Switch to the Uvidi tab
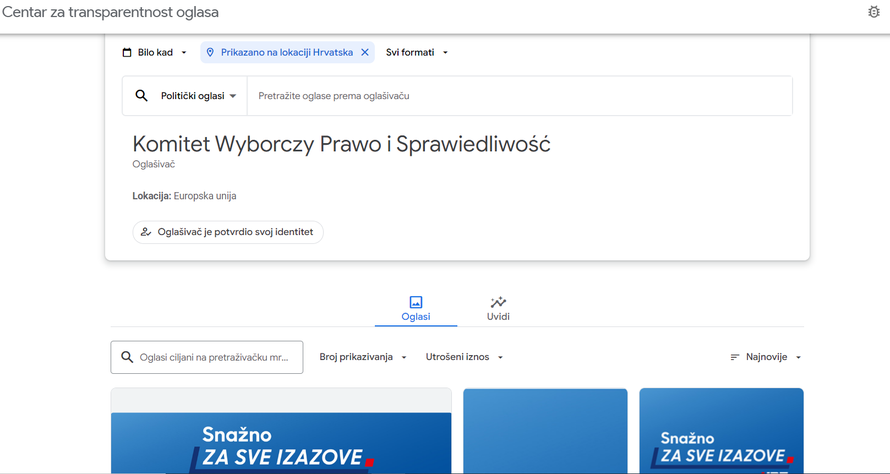The height and width of the screenshot is (474, 890). click(498, 309)
